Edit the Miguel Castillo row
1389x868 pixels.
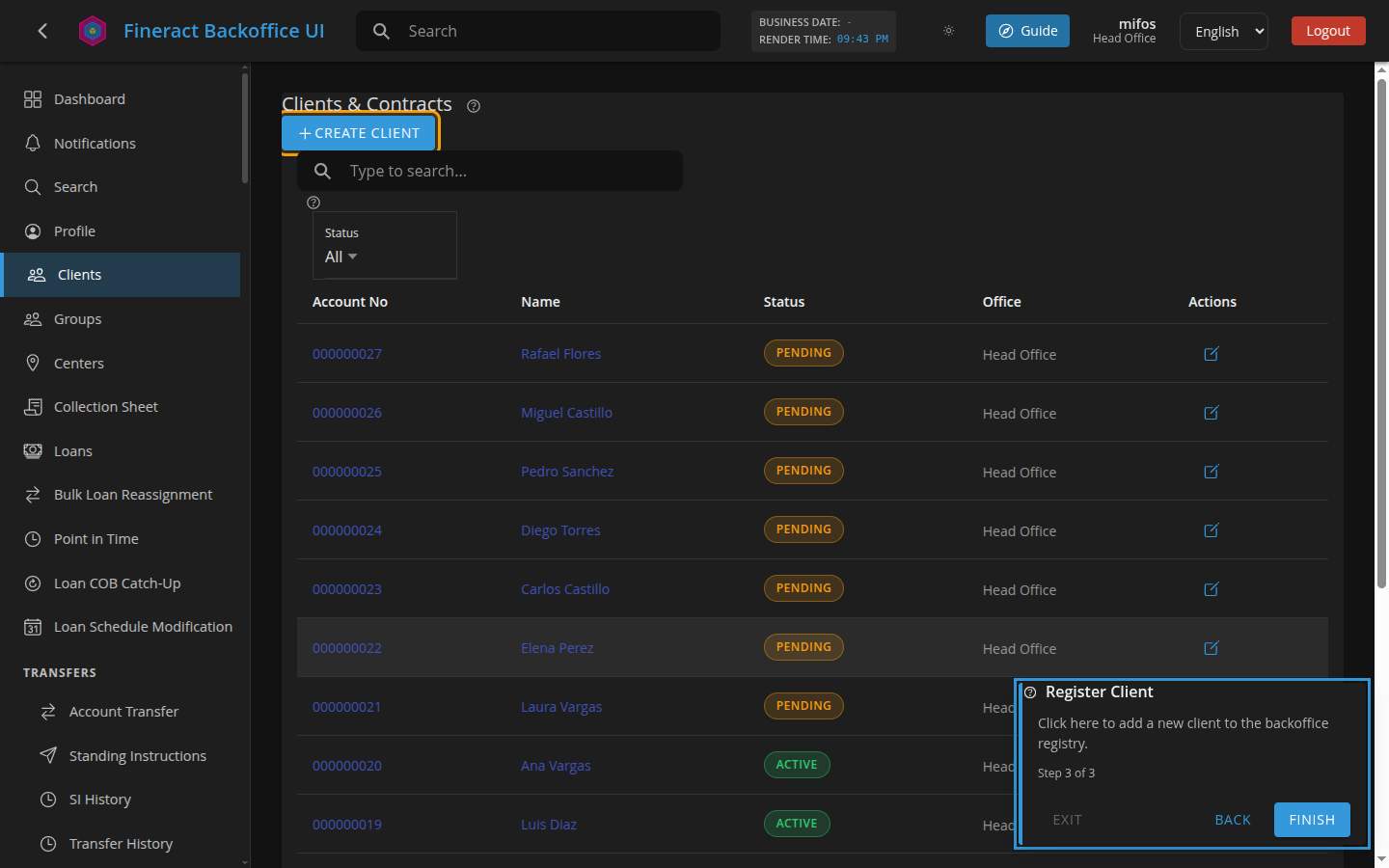point(1212,413)
